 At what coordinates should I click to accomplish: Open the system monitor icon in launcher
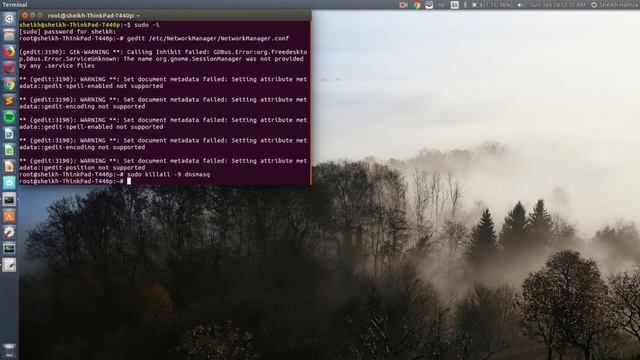click(x=9, y=249)
